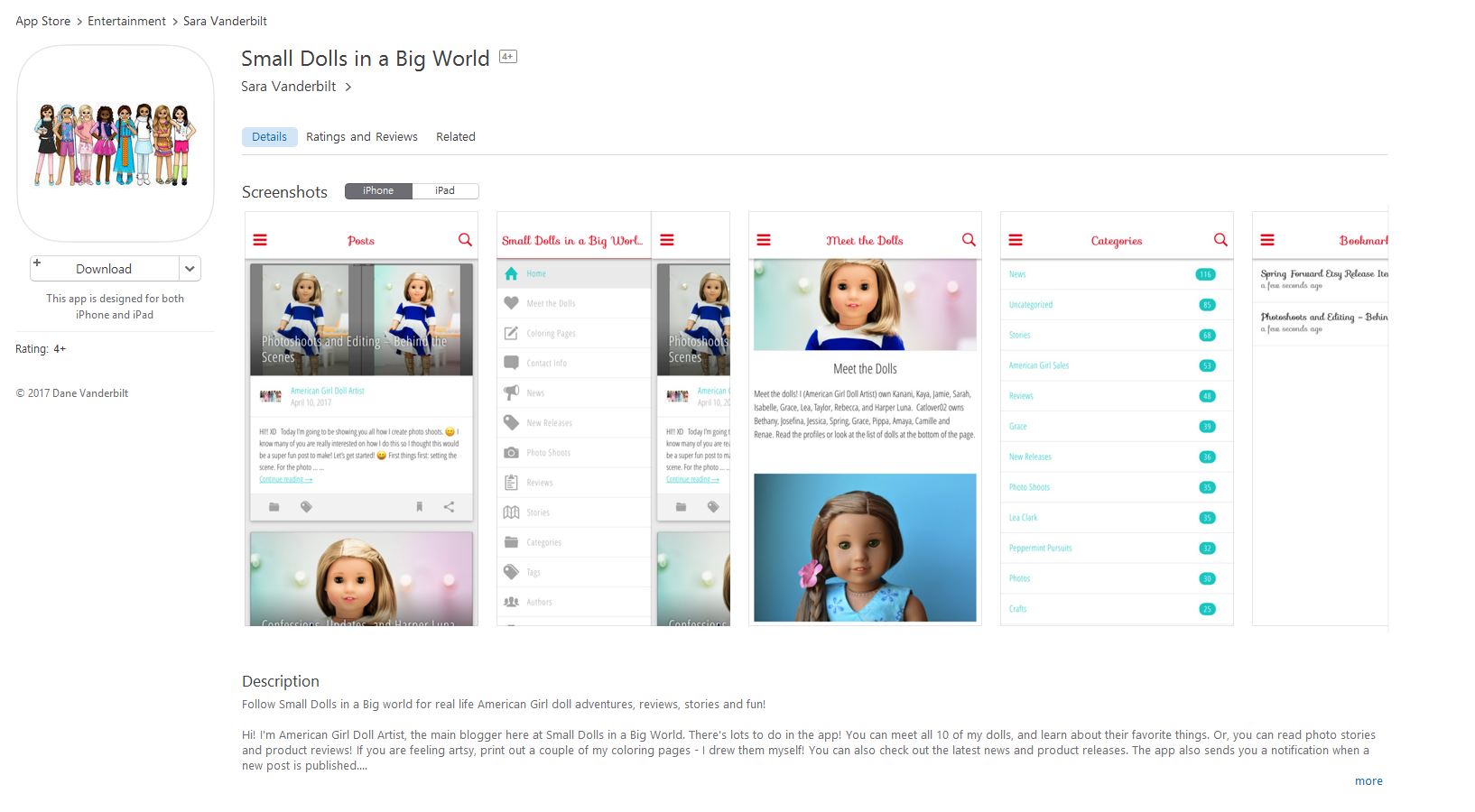The height and width of the screenshot is (812, 1475).
Task: Click the heart icon beside Meet the Dolls
Action: 511,303
